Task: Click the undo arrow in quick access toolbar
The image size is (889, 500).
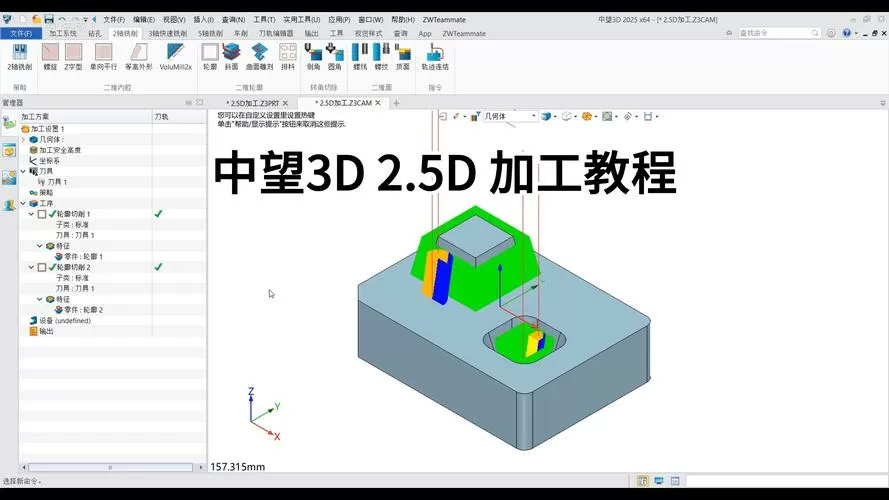Action: [x=62, y=19]
